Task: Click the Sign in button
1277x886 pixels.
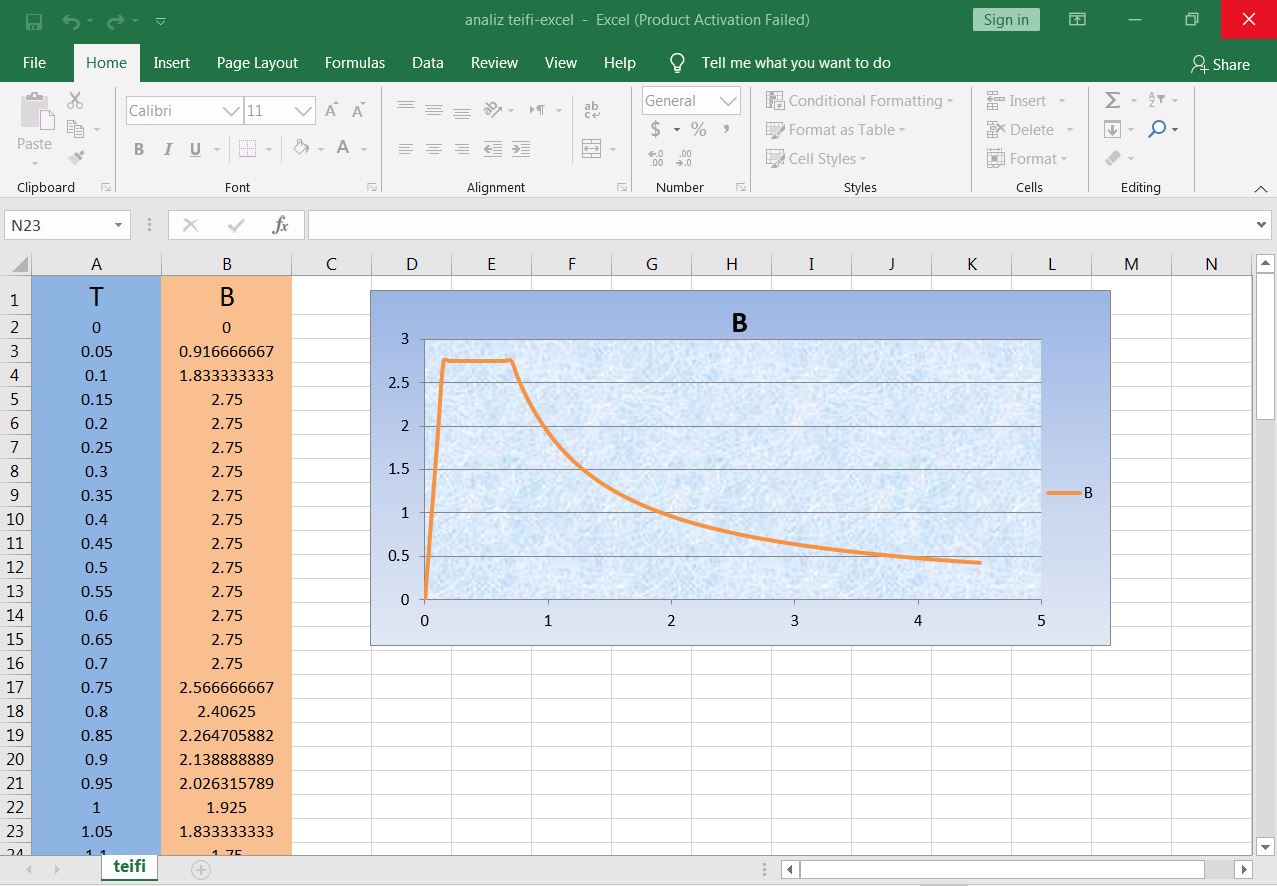Action: click(x=1005, y=20)
